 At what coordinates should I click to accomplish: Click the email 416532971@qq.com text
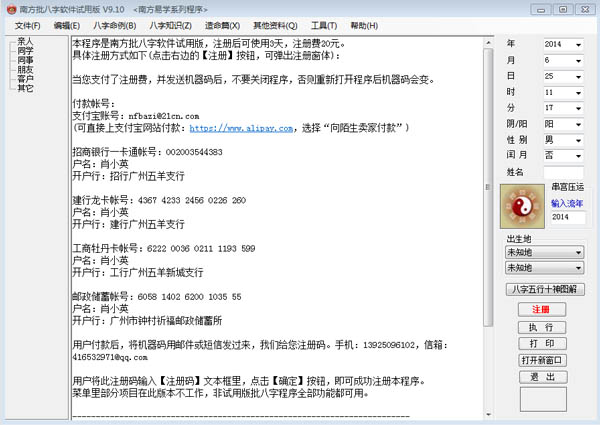110,357
